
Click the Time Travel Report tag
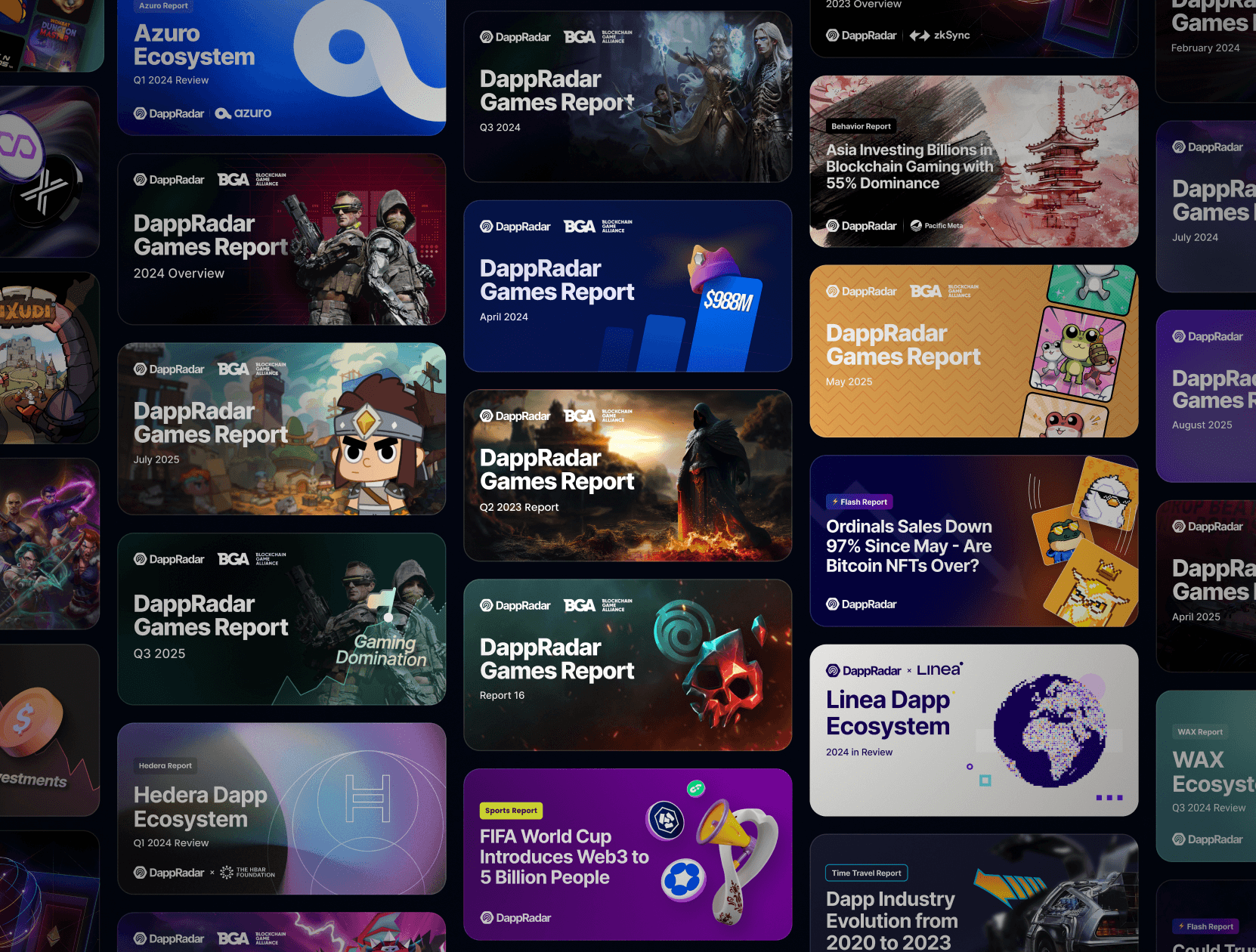(866, 873)
